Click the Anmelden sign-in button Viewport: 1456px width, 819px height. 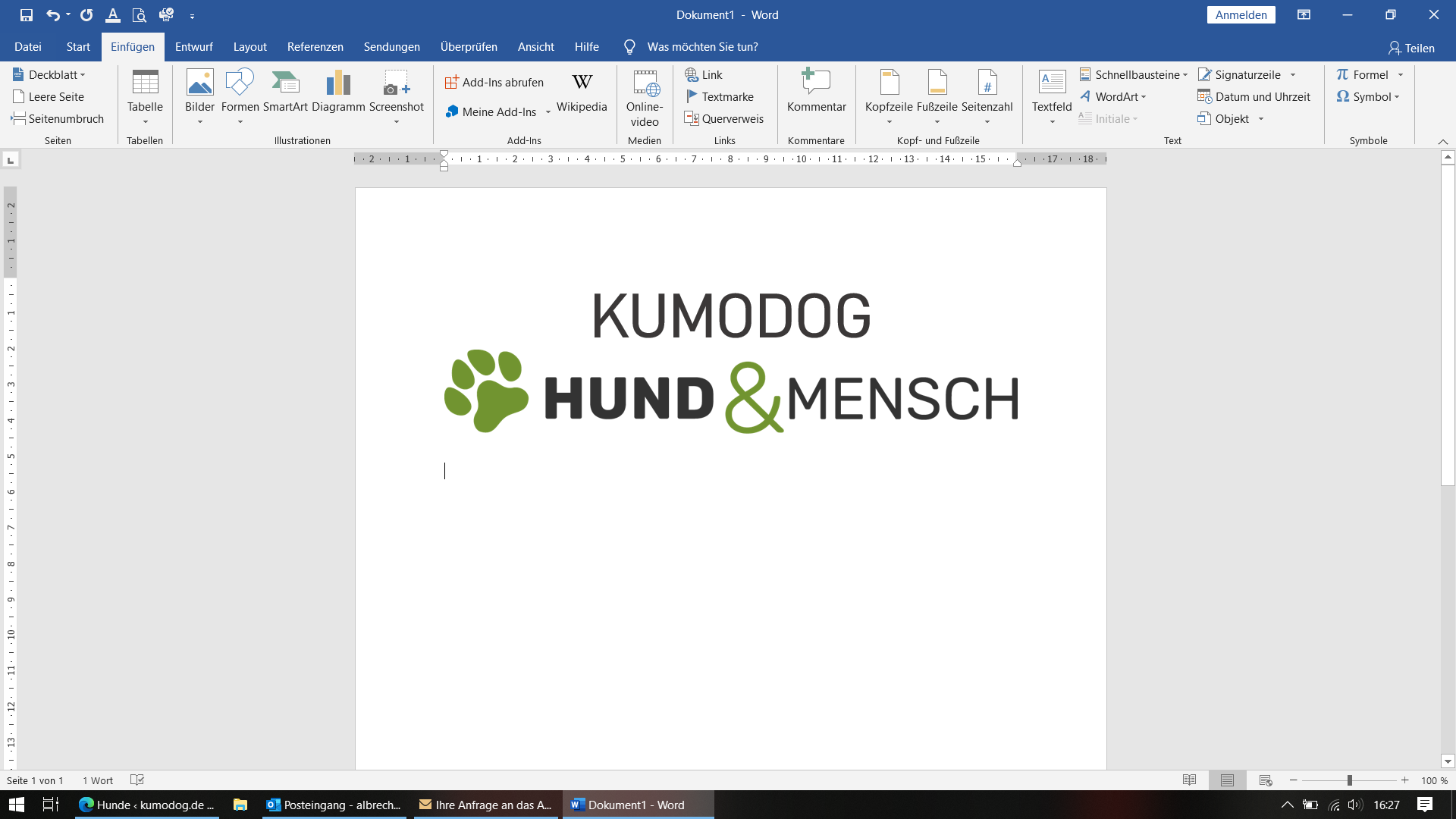point(1241,15)
